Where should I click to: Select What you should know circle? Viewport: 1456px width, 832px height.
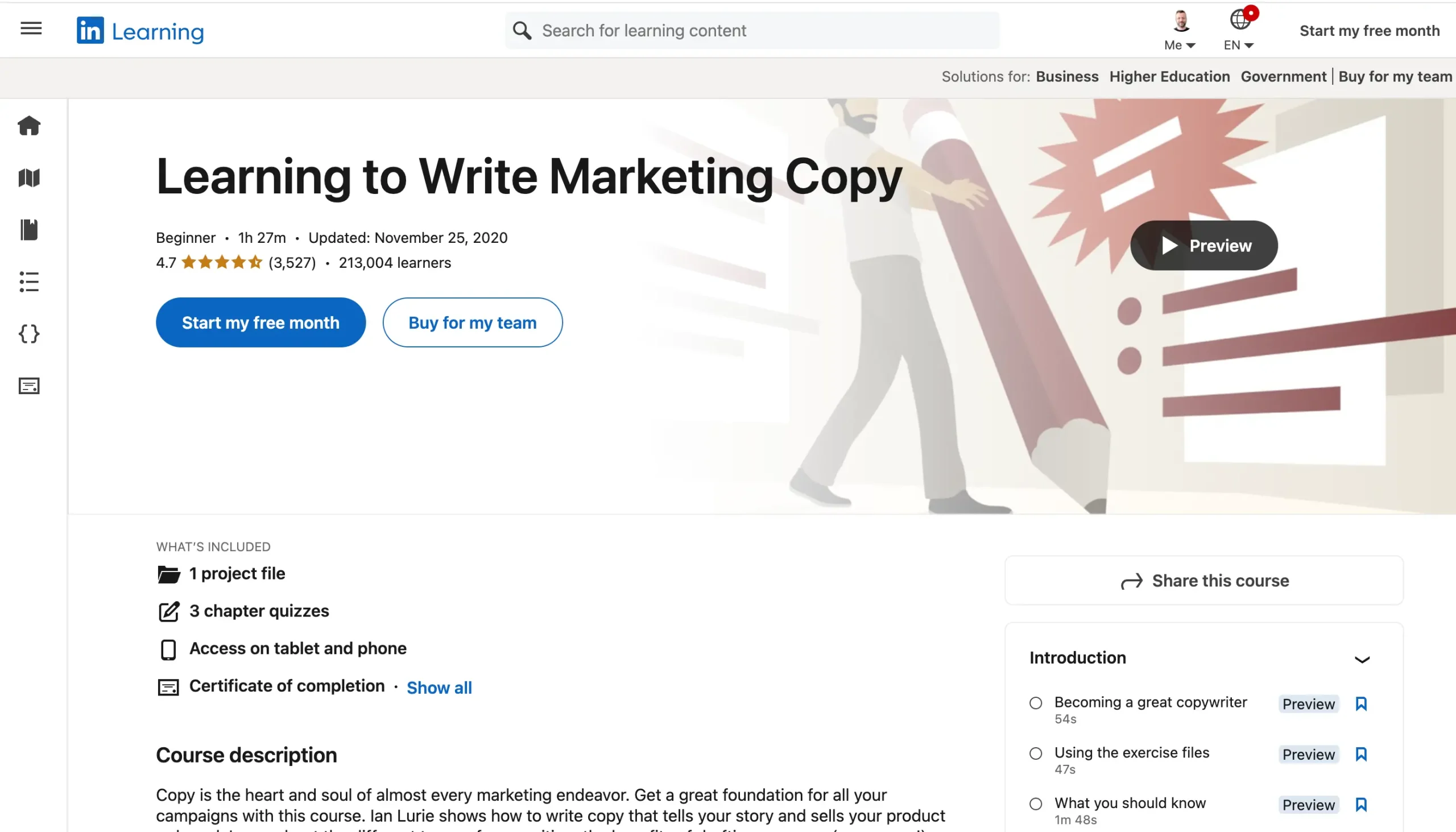tap(1036, 804)
